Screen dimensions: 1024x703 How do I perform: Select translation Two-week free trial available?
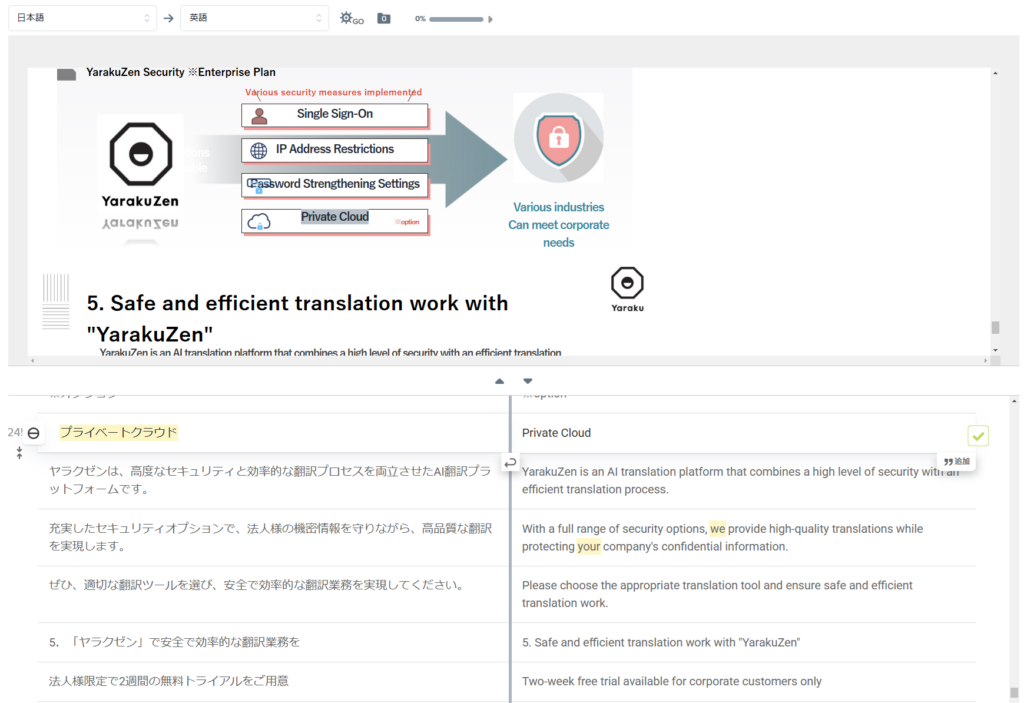point(672,681)
